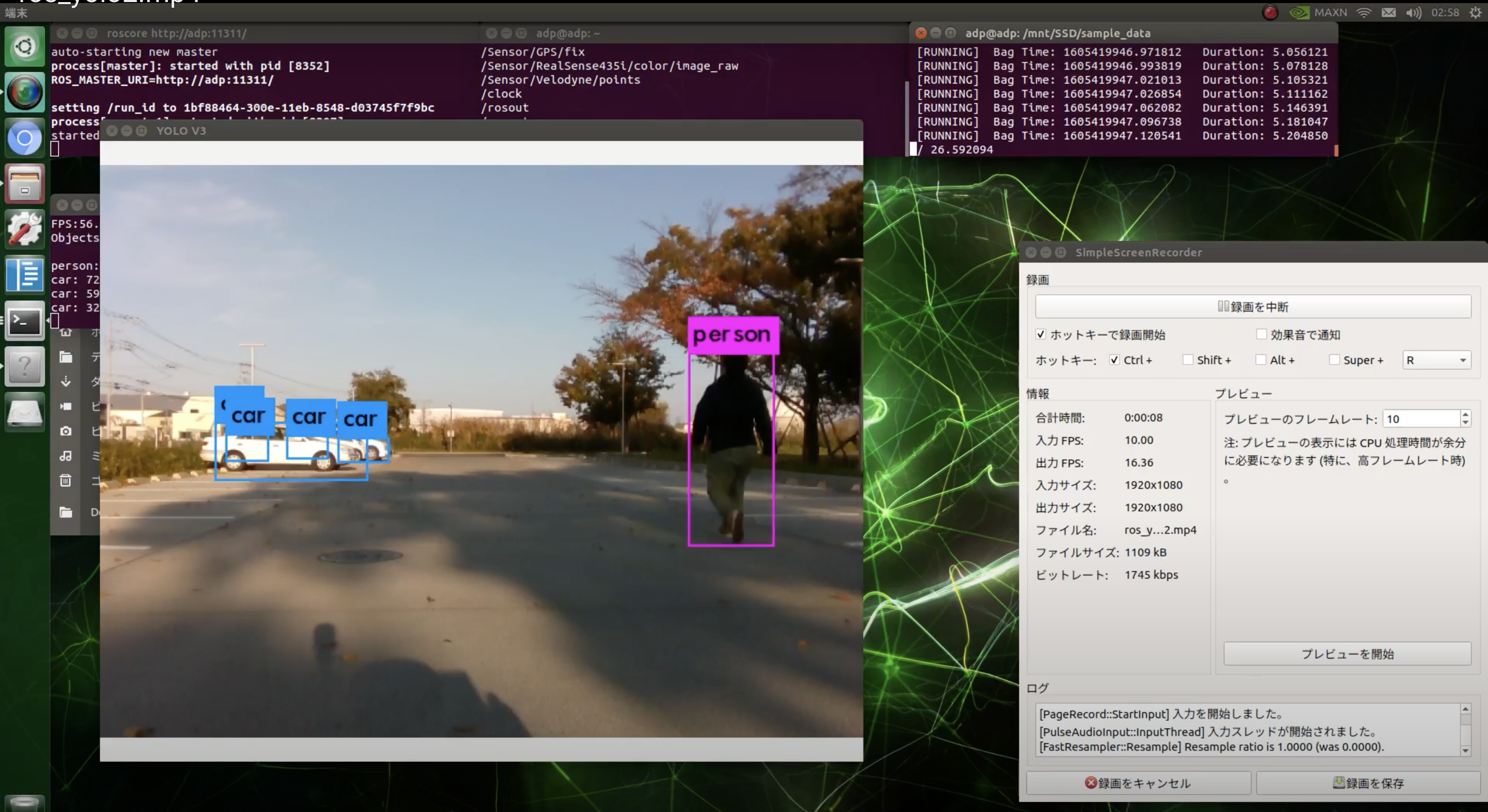The image size is (1488, 812).
Task: Enable the Shift + hotkey checkbox
Action: [x=1188, y=360]
